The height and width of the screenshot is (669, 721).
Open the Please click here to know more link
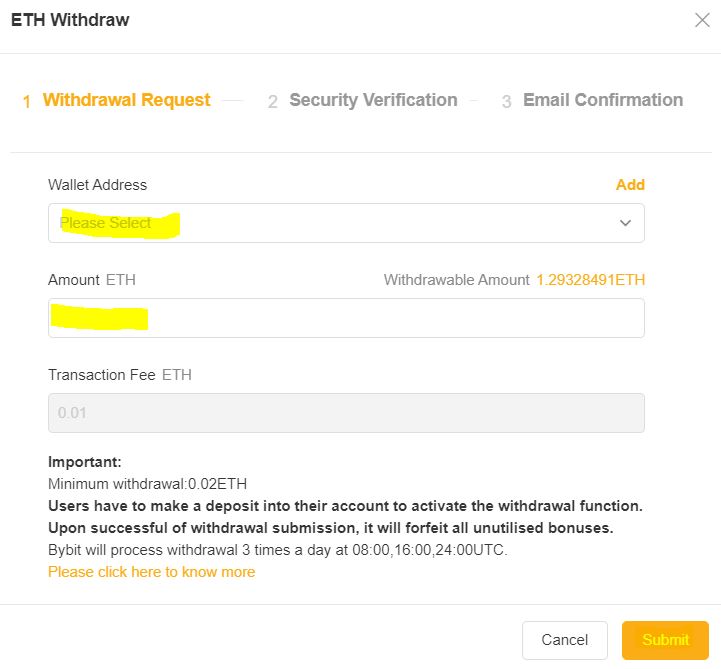(x=151, y=572)
